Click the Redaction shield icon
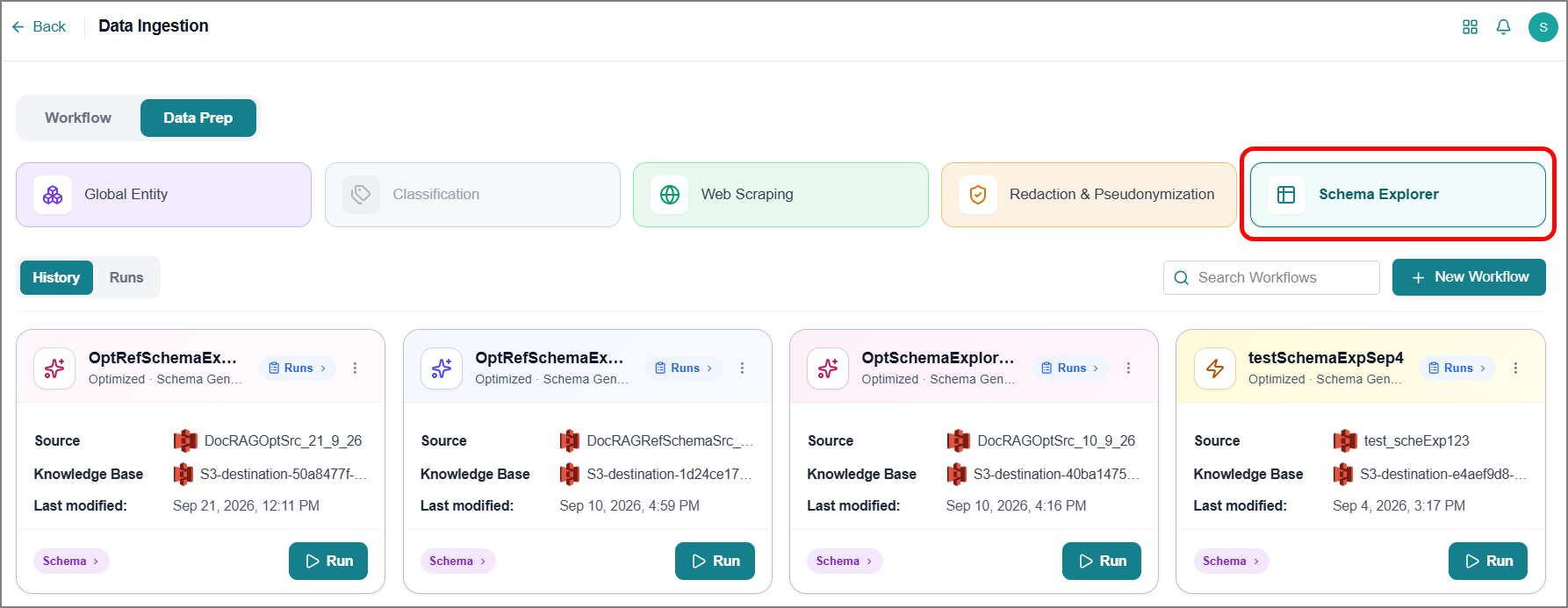Viewport: 1568px width, 608px height. click(978, 195)
